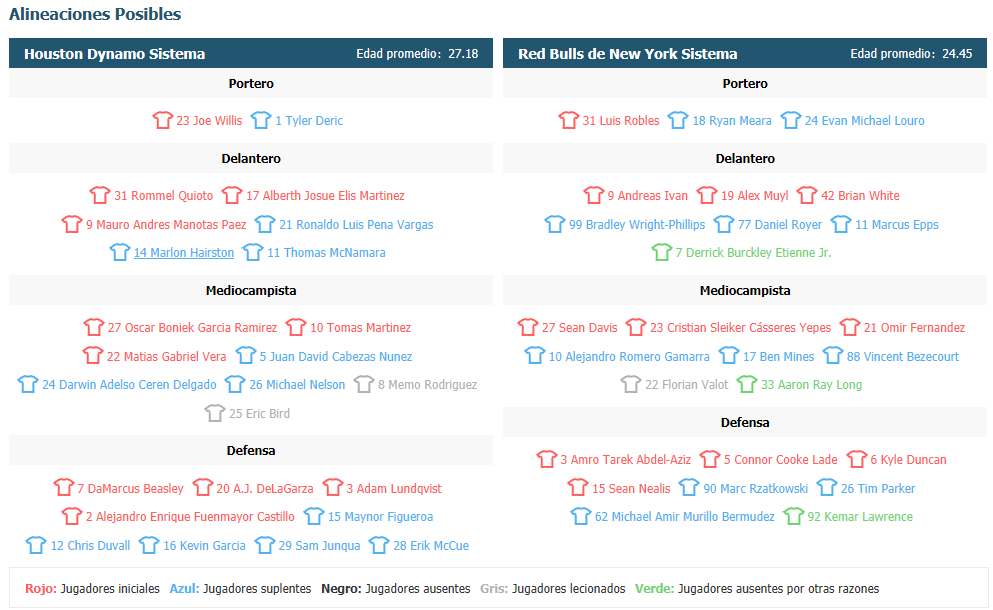Click the Red Bulls de New York Sistema header
Viewport: 993px width, 610px height.
(x=628, y=54)
